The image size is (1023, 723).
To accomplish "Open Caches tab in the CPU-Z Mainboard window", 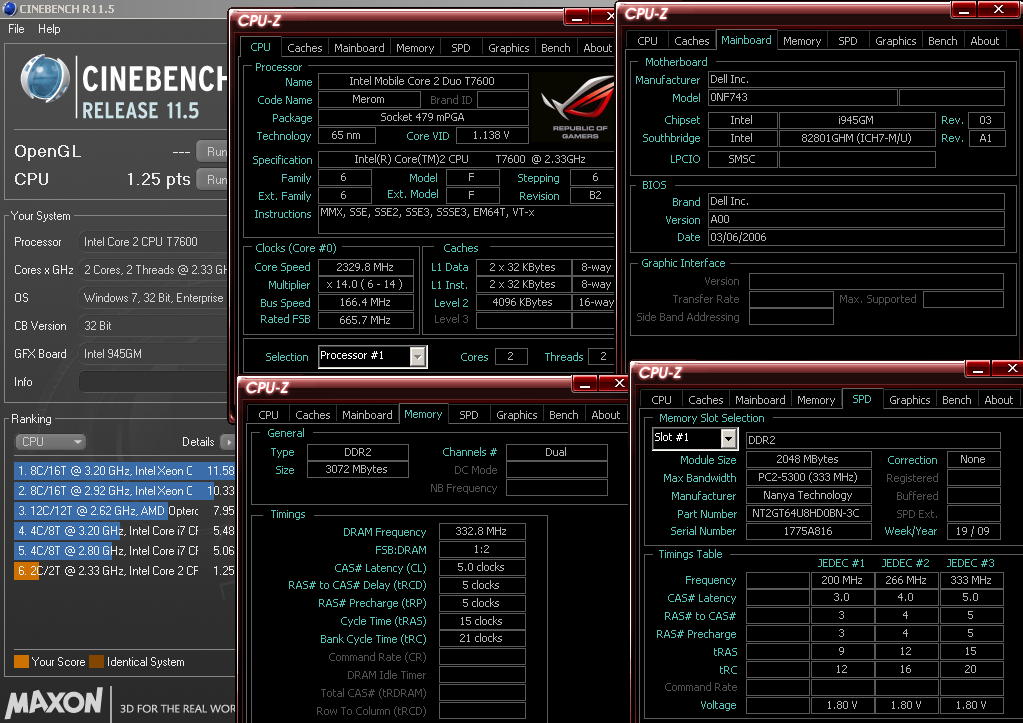I will click(x=692, y=40).
